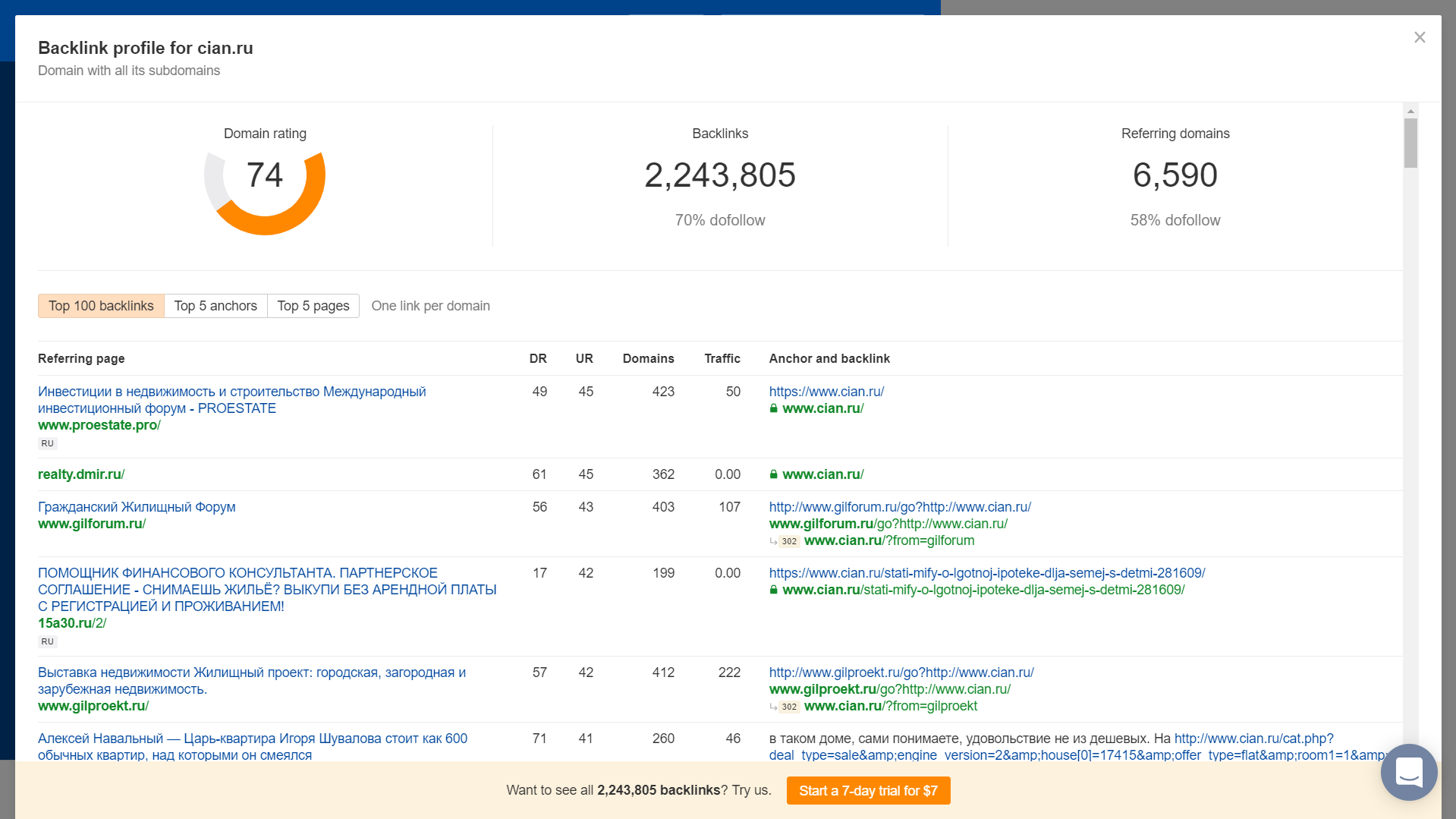The height and width of the screenshot is (819, 1456).
Task: Open the 15a30.ru/2/ referring page link
Action: pos(72,623)
